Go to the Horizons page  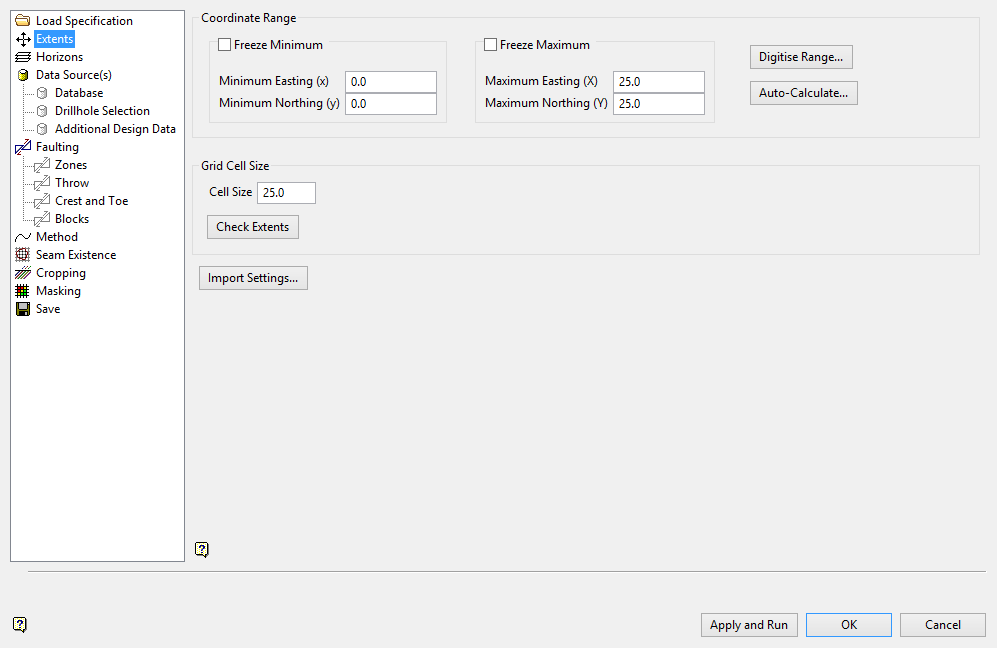[59, 57]
